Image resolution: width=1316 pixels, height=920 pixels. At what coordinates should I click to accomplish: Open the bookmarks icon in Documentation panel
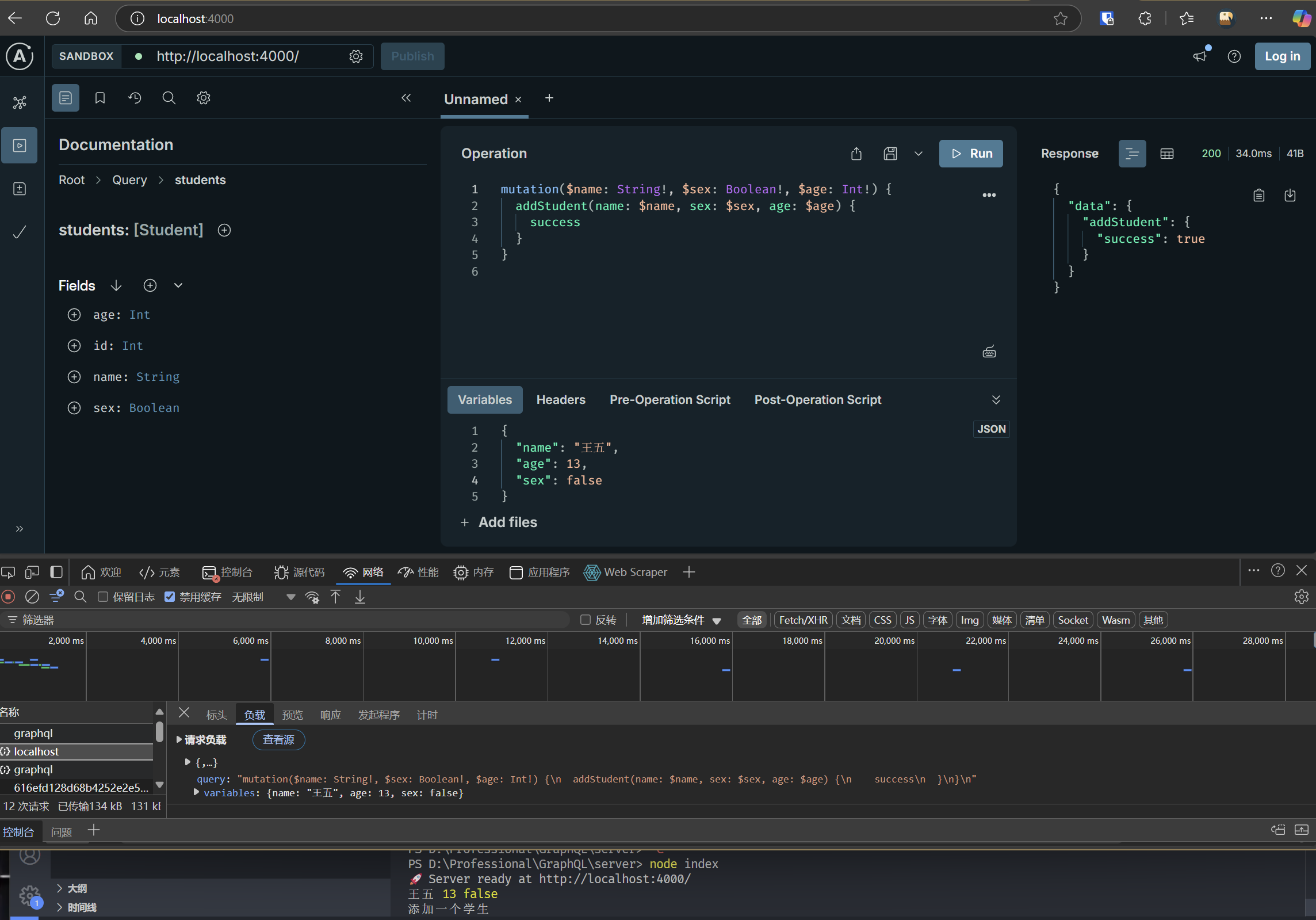(100, 98)
